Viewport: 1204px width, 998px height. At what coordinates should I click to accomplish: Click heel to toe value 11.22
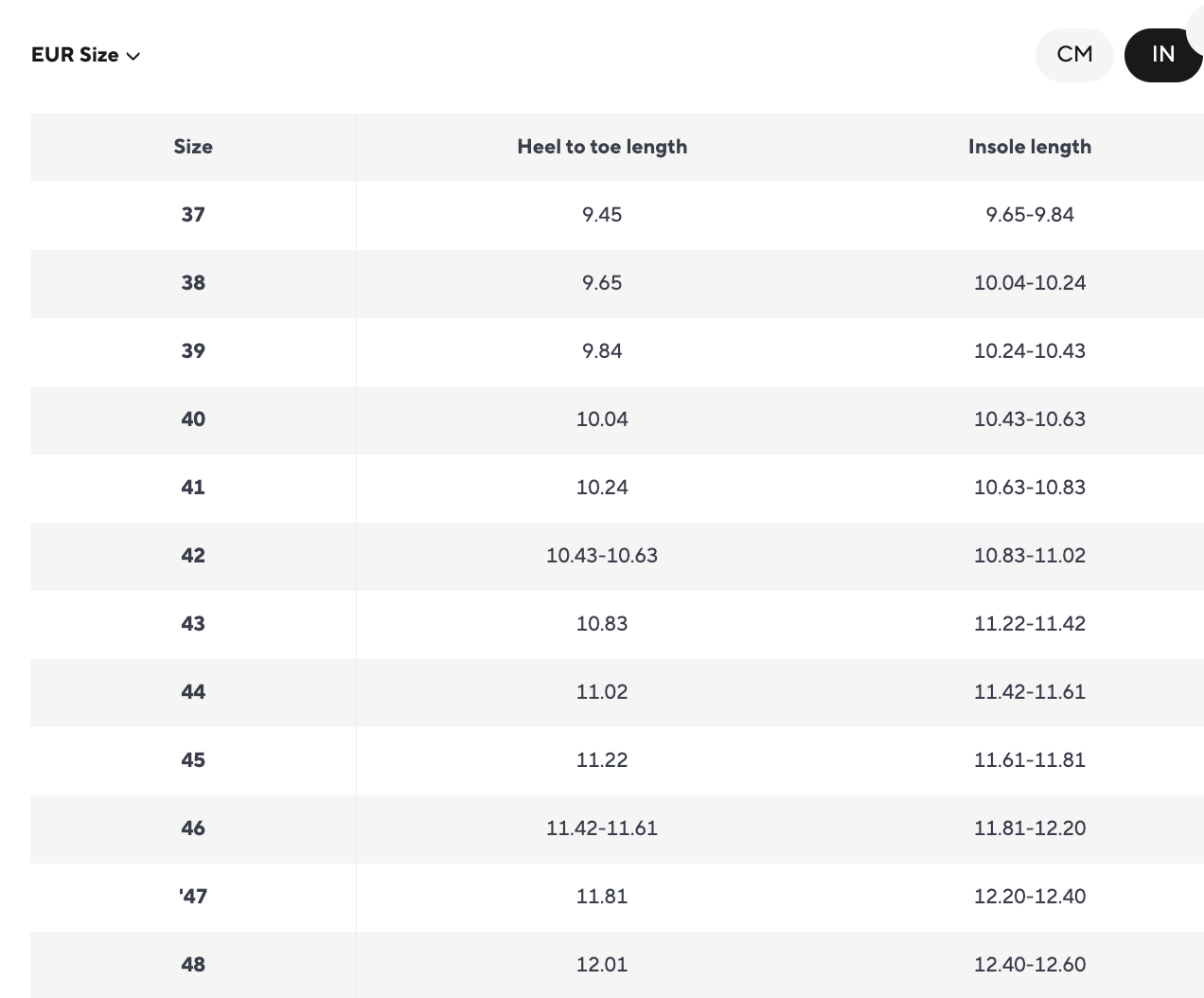pos(602,760)
